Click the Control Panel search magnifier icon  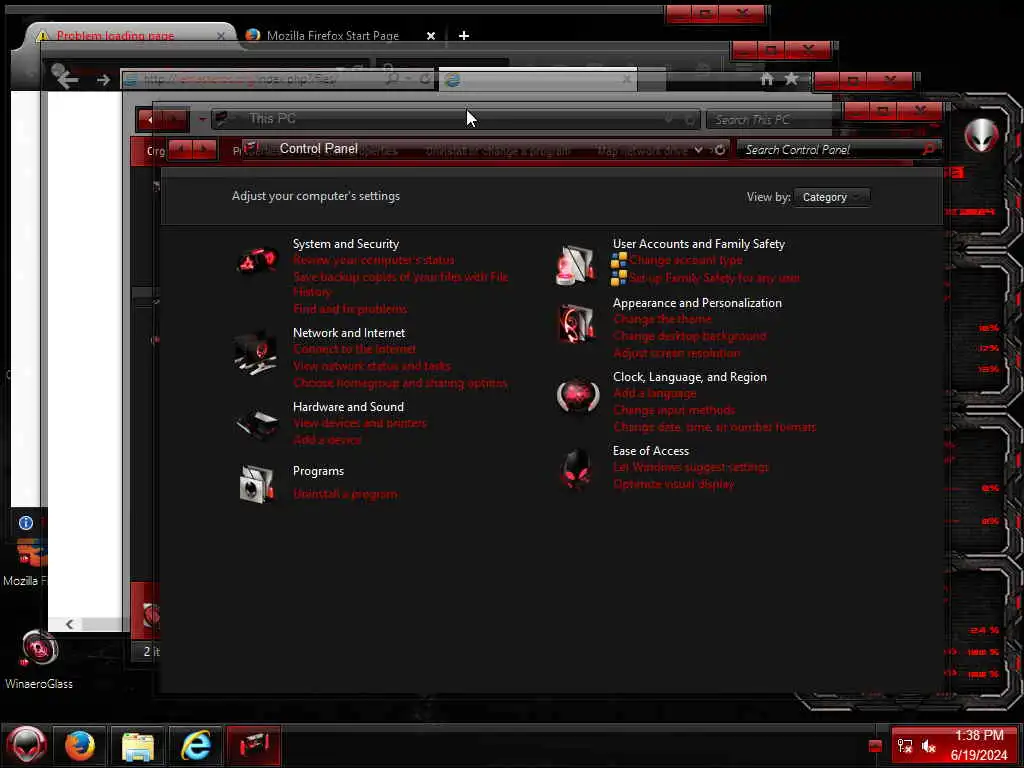(x=928, y=150)
